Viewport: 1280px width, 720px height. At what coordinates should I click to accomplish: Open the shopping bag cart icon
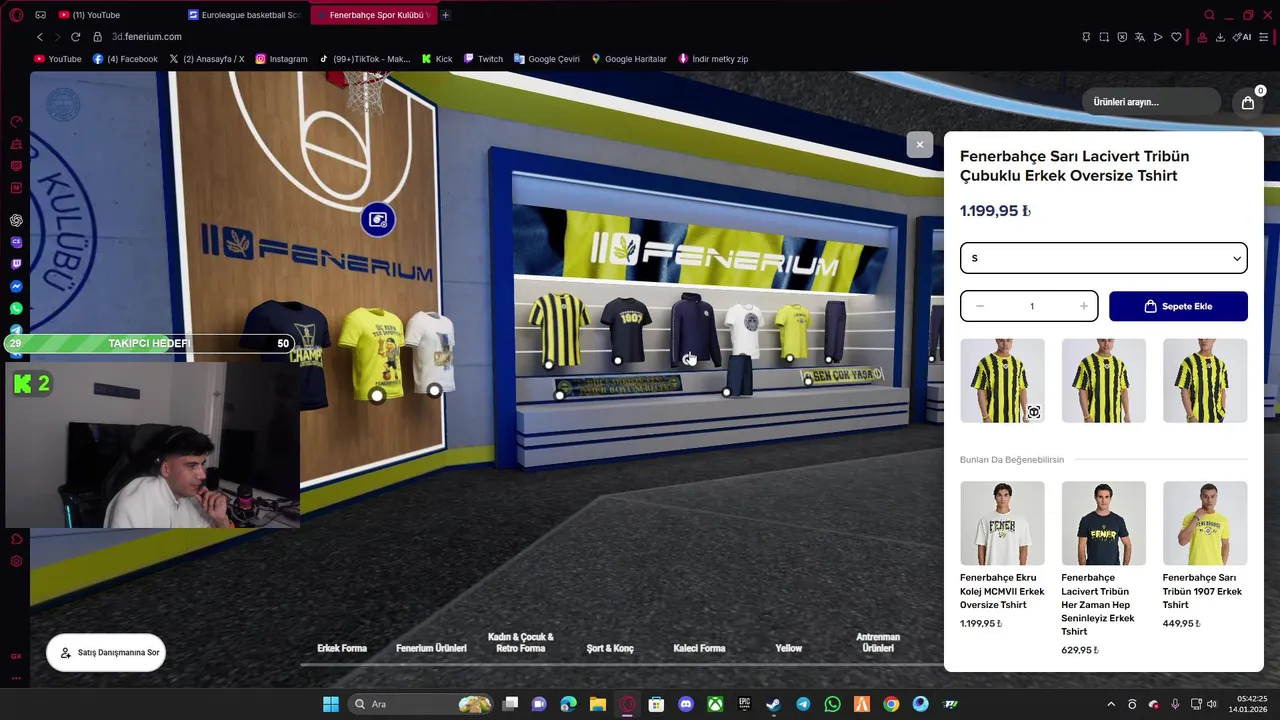tap(1248, 102)
